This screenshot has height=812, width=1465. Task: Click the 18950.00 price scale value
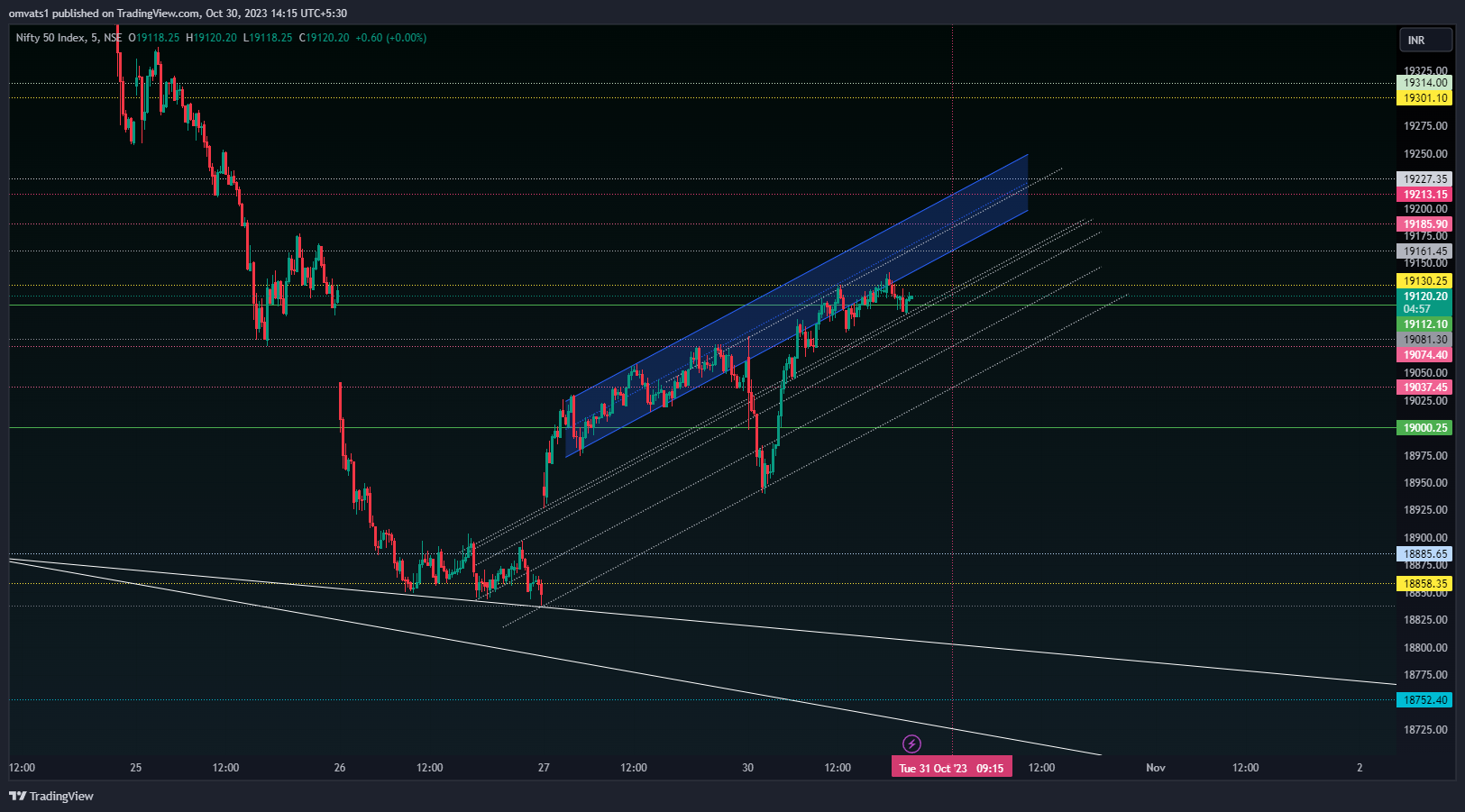1425,483
